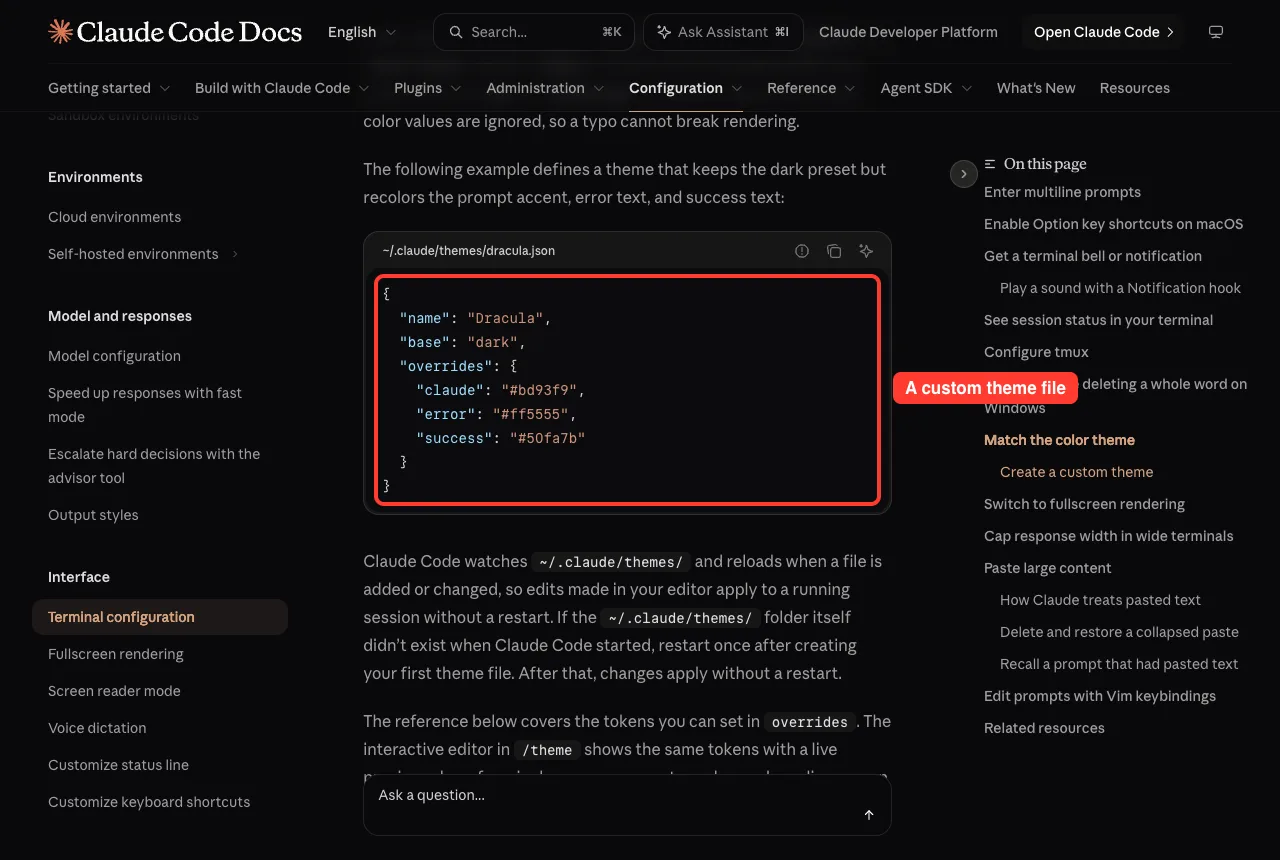Image resolution: width=1280 pixels, height=860 pixels.
Task: Open Customize status line page
Action: pos(118,765)
